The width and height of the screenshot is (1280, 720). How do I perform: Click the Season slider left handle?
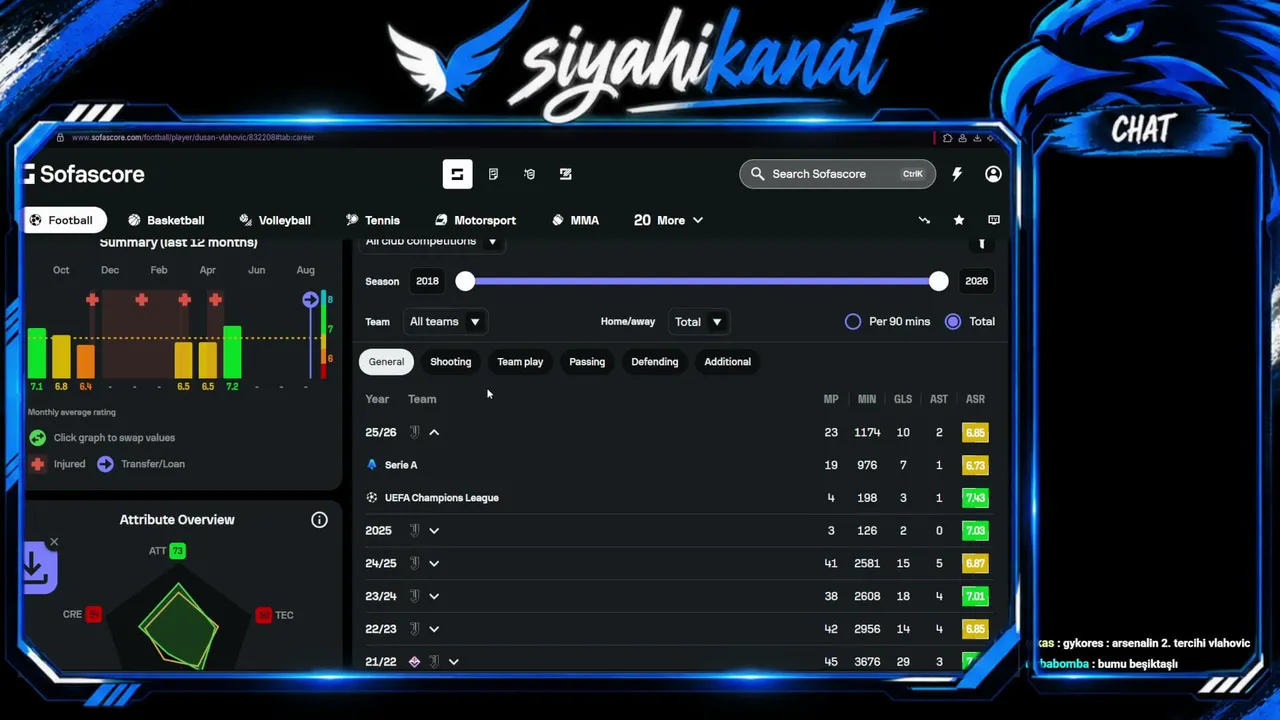465,282
